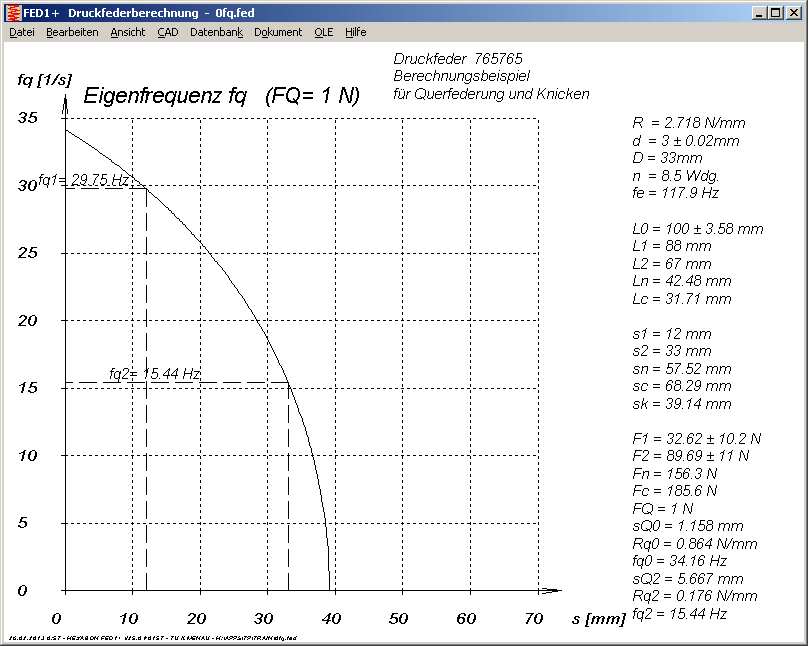The image size is (808, 646).
Task: Open the Dokument menu
Action: point(278,32)
